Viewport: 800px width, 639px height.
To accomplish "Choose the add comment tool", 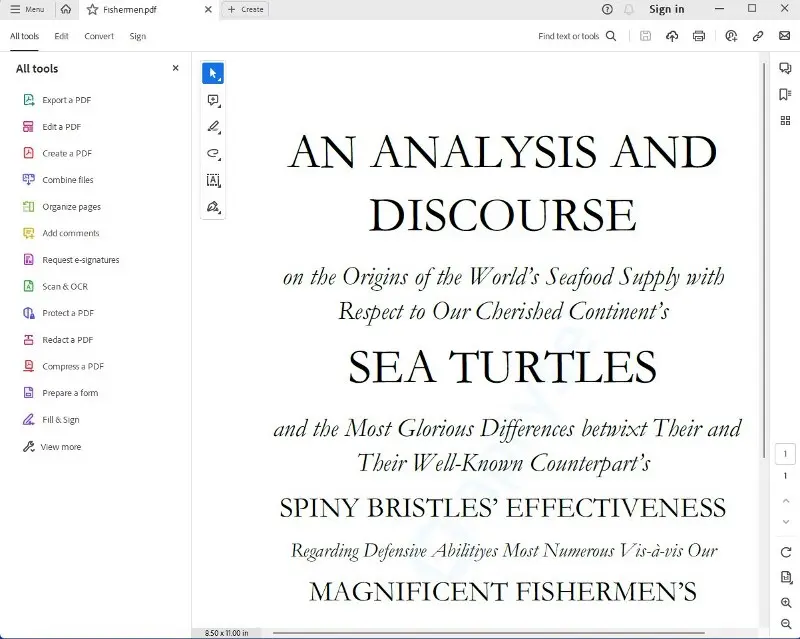I will coord(213,100).
